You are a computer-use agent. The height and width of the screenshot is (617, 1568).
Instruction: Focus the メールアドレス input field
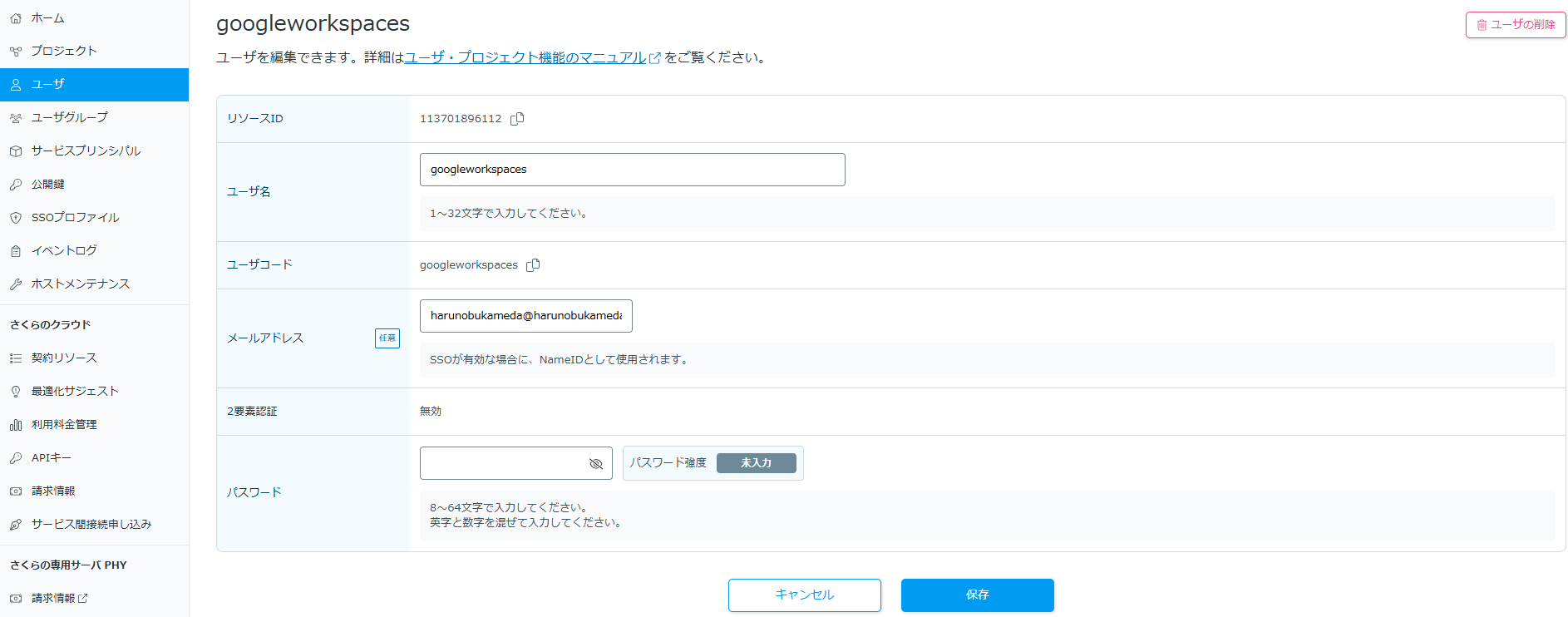point(526,316)
